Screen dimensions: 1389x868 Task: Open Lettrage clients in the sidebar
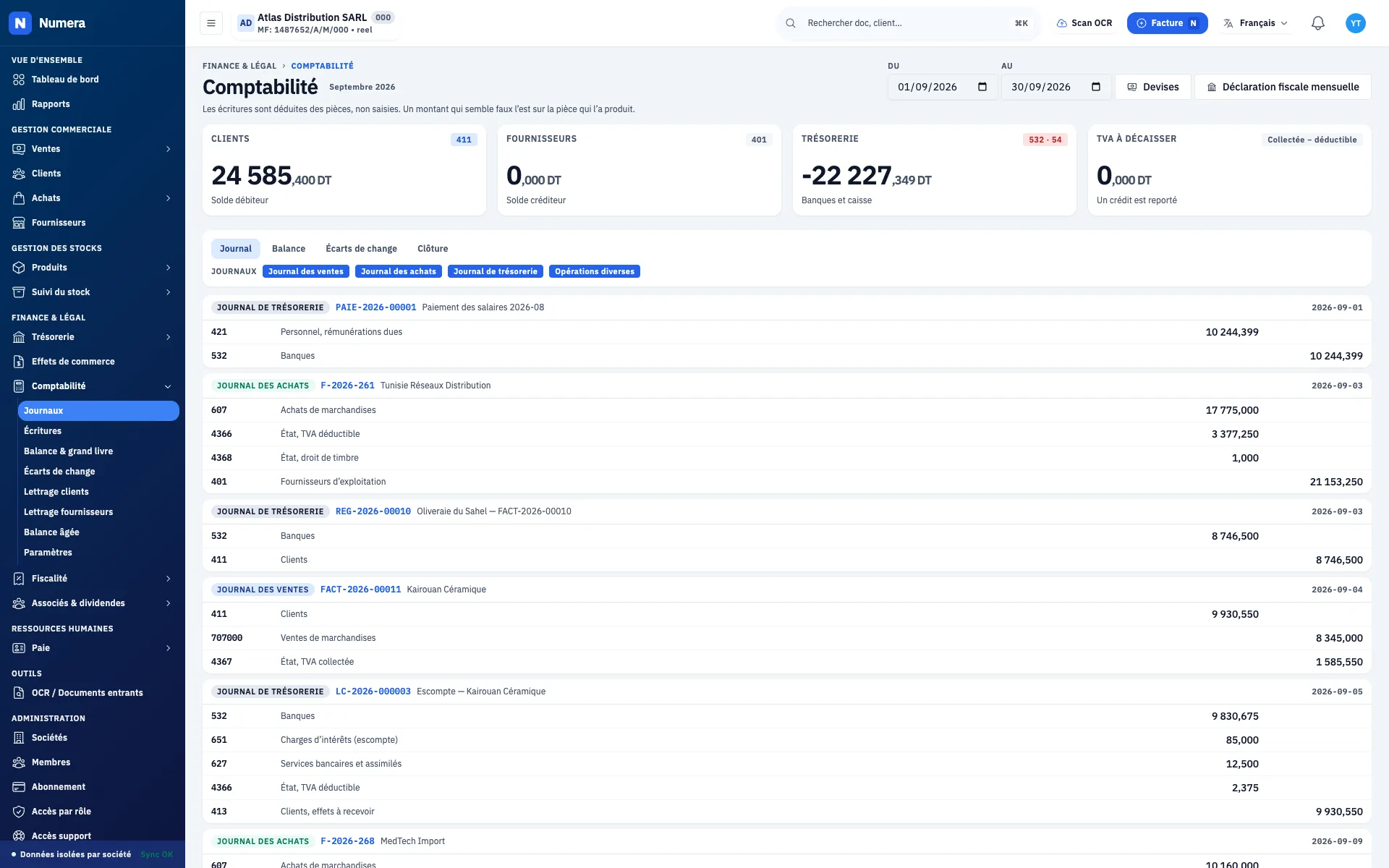[x=56, y=492]
